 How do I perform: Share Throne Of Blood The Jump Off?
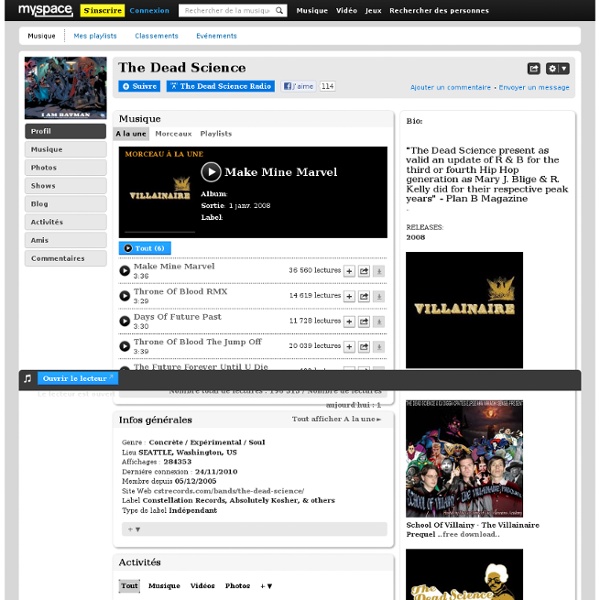(x=364, y=347)
